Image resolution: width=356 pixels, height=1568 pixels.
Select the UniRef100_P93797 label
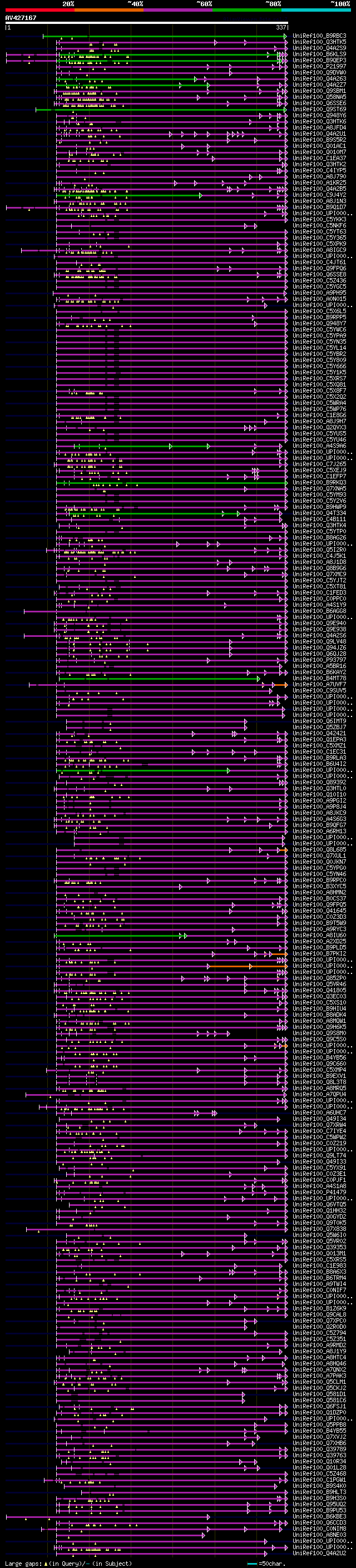pyautogui.click(x=319, y=660)
